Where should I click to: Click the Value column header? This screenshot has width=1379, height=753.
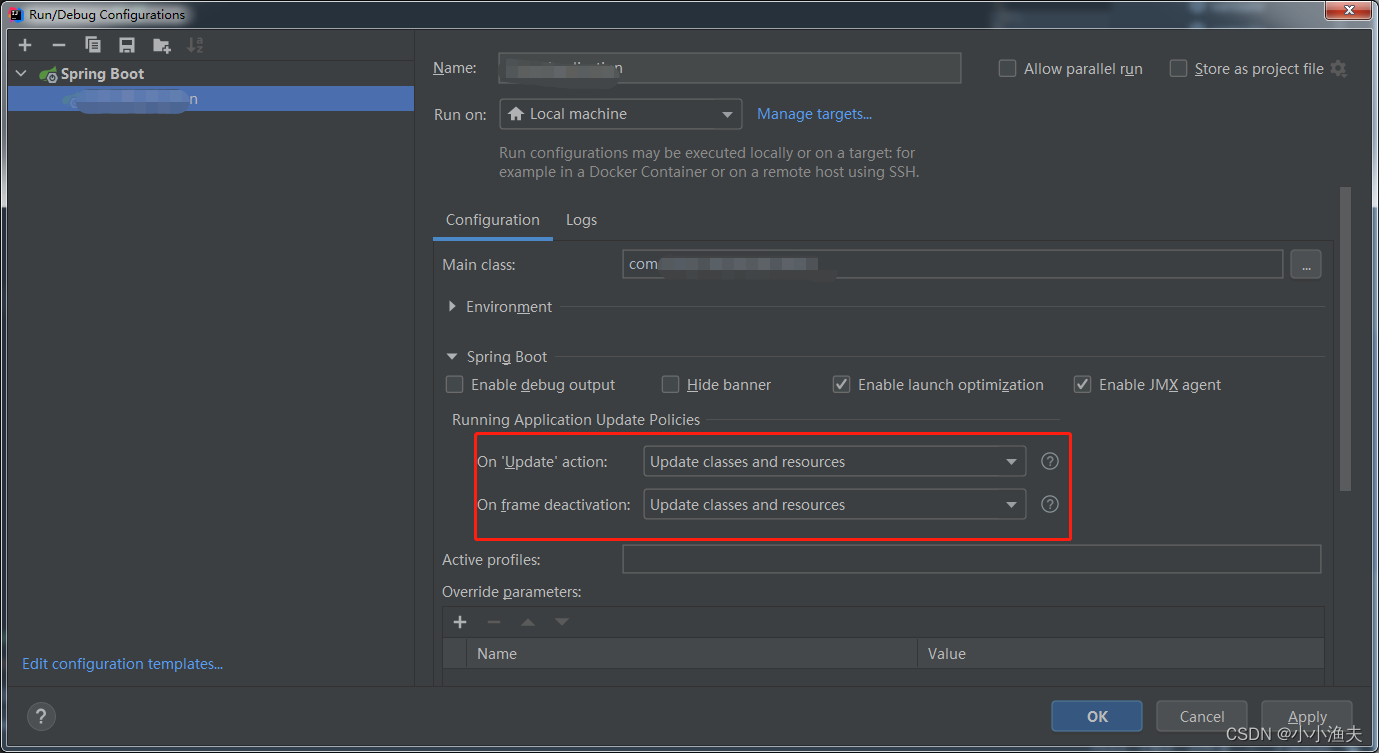point(1120,654)
